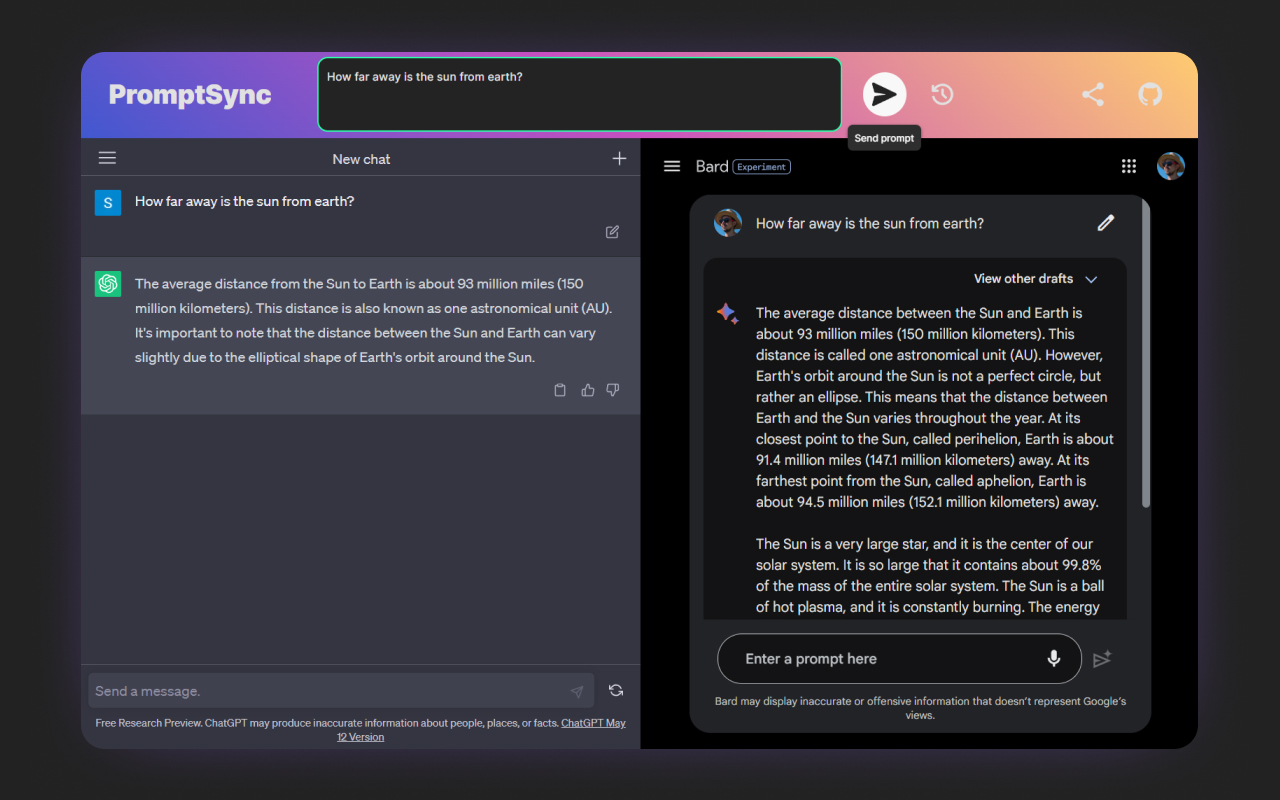
Task: Open the Google account avatar in Bard header
Action: point(1171,166)
